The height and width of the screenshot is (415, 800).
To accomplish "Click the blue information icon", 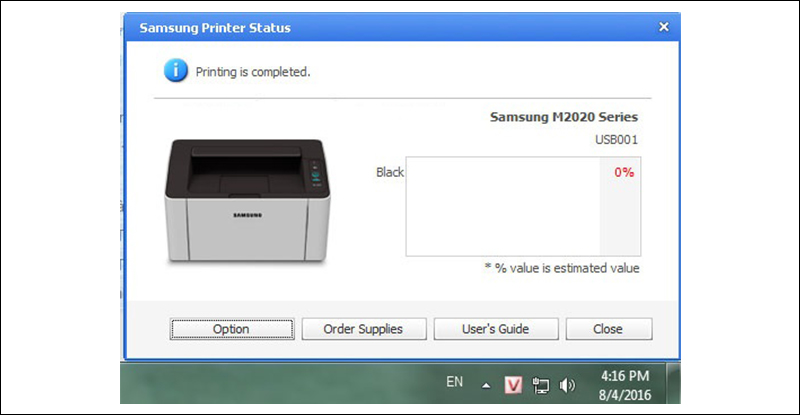I will tap(176, 71).
